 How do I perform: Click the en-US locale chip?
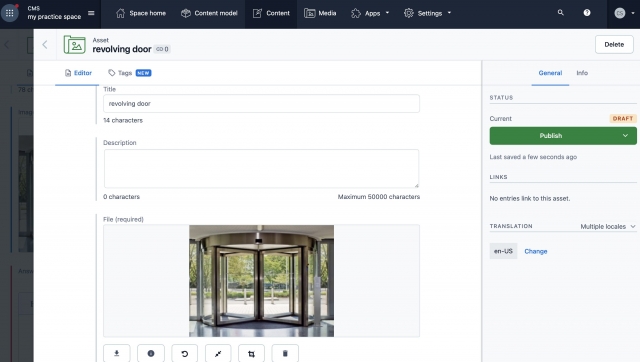(x=503, y=251)
